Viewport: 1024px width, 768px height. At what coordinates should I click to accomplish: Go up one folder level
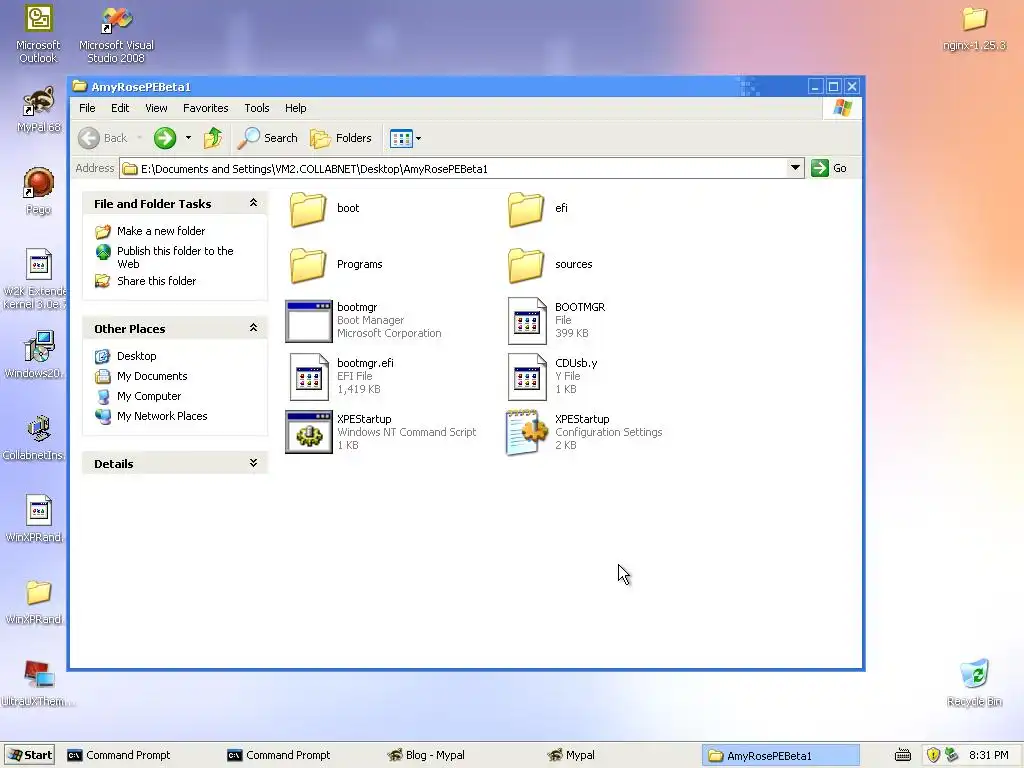(x=213, y=138)
